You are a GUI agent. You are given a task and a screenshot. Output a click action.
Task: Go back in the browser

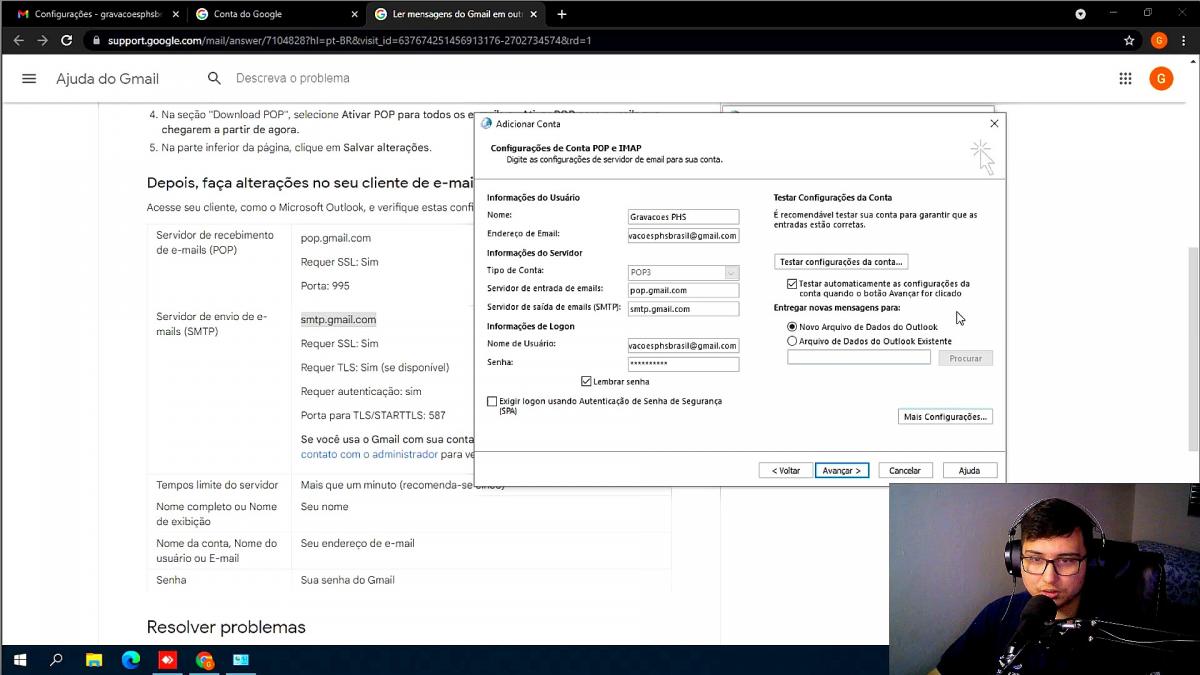point(18,41)
